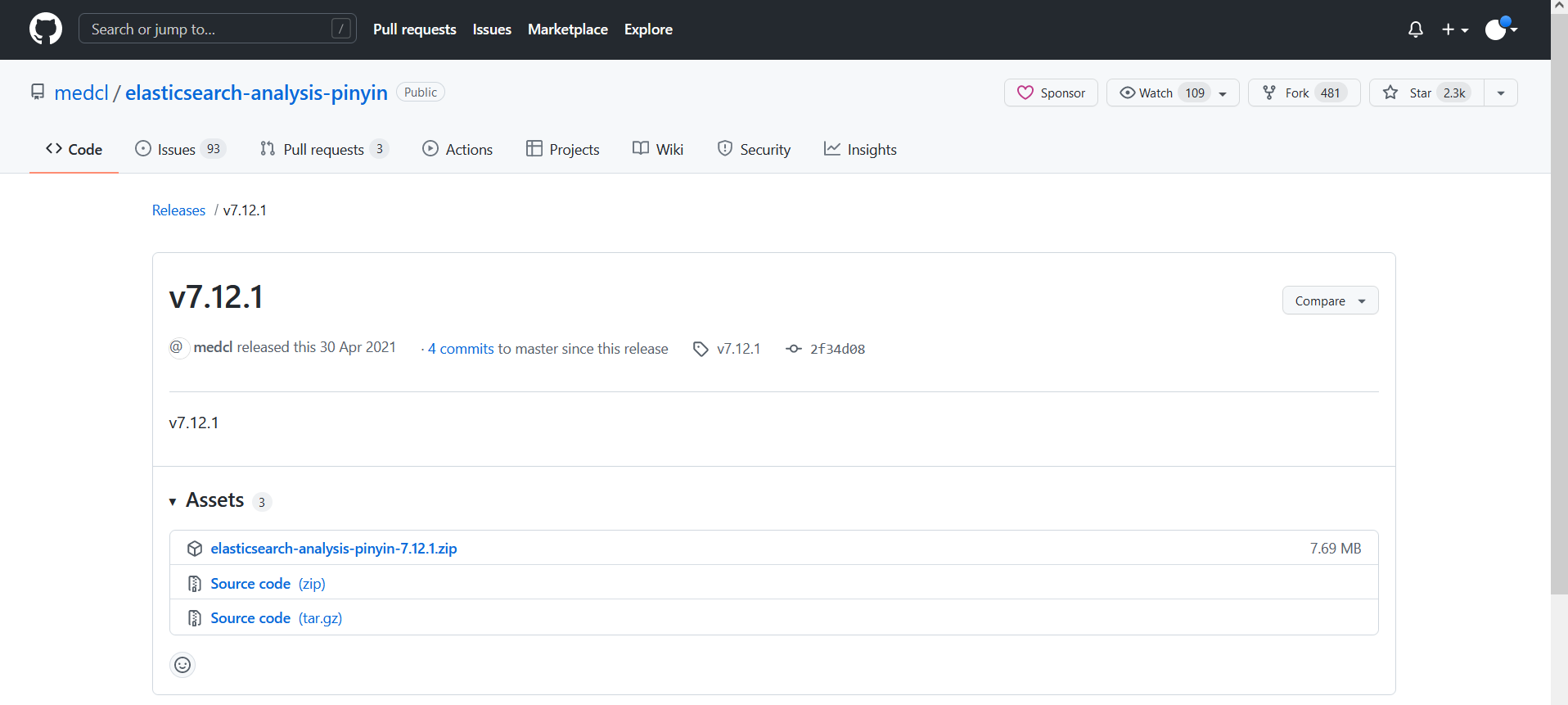
Task: Open the Issues tab with 93 issues
Action: (180, 149)
